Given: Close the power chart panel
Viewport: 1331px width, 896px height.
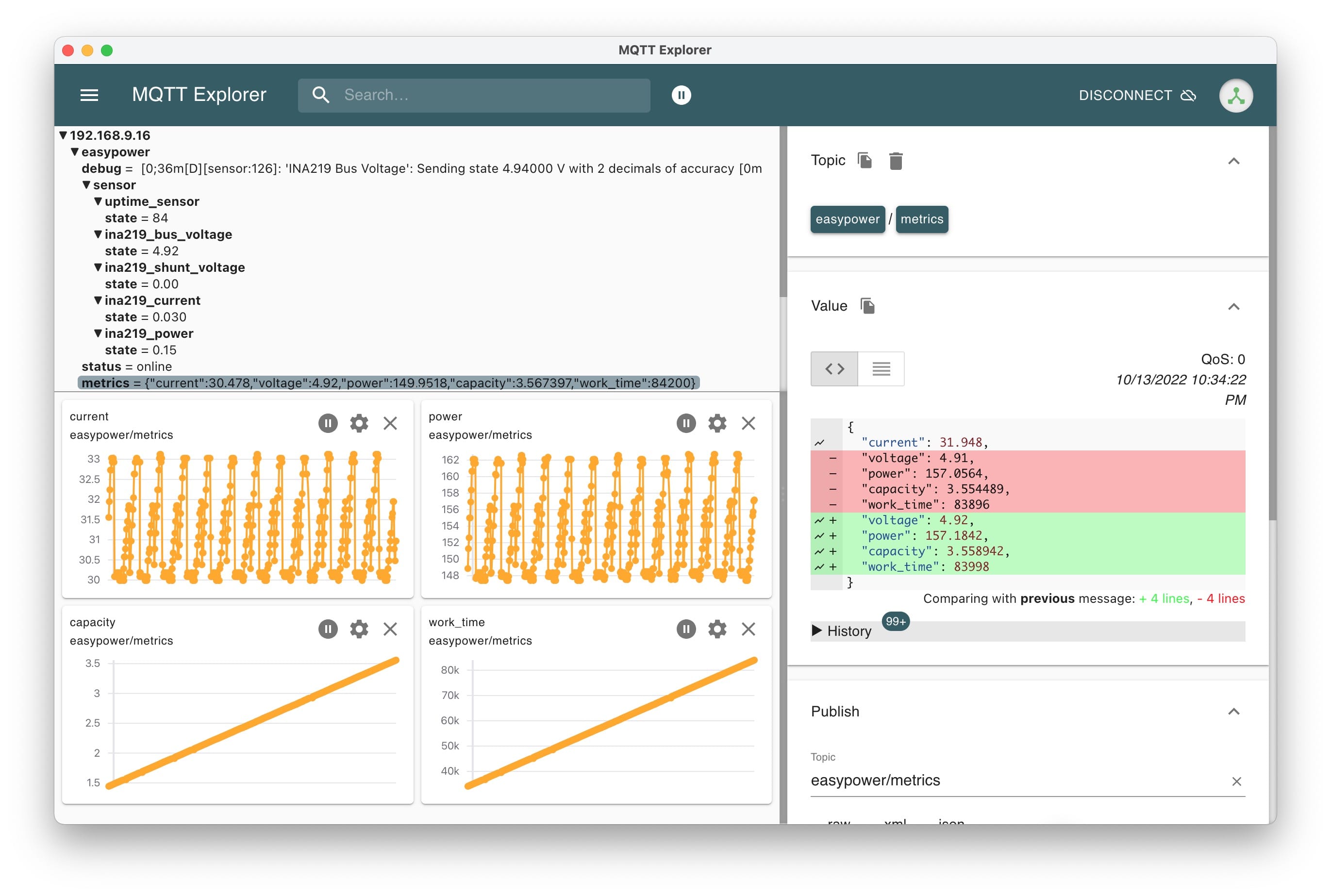Looking at the screenshot, I should (748, 423).
